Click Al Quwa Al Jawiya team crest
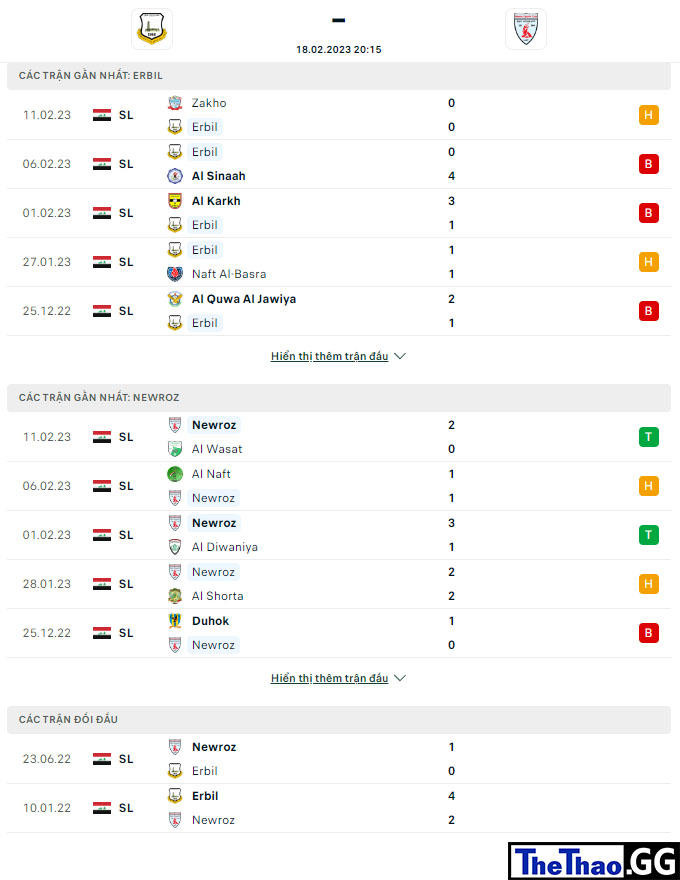The image size is (680, 880). click(175, 299)
